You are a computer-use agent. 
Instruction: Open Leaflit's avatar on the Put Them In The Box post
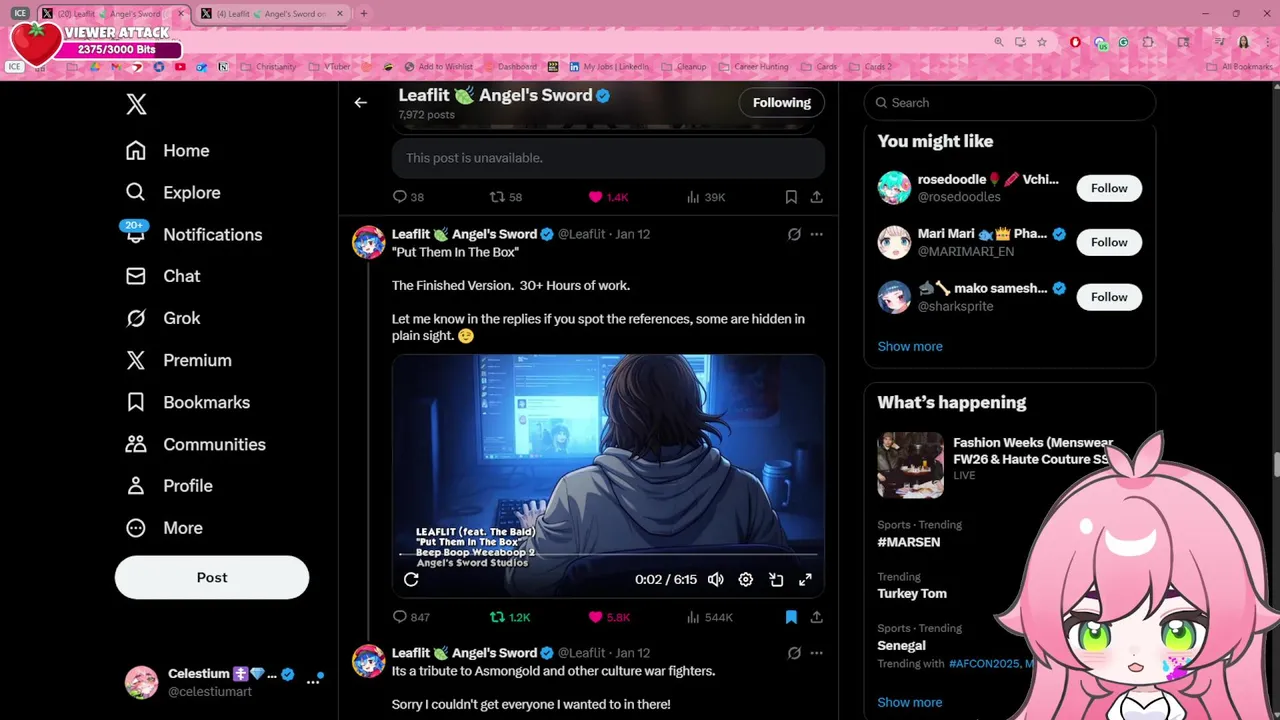pyautogui.click(x=368, y=242)
